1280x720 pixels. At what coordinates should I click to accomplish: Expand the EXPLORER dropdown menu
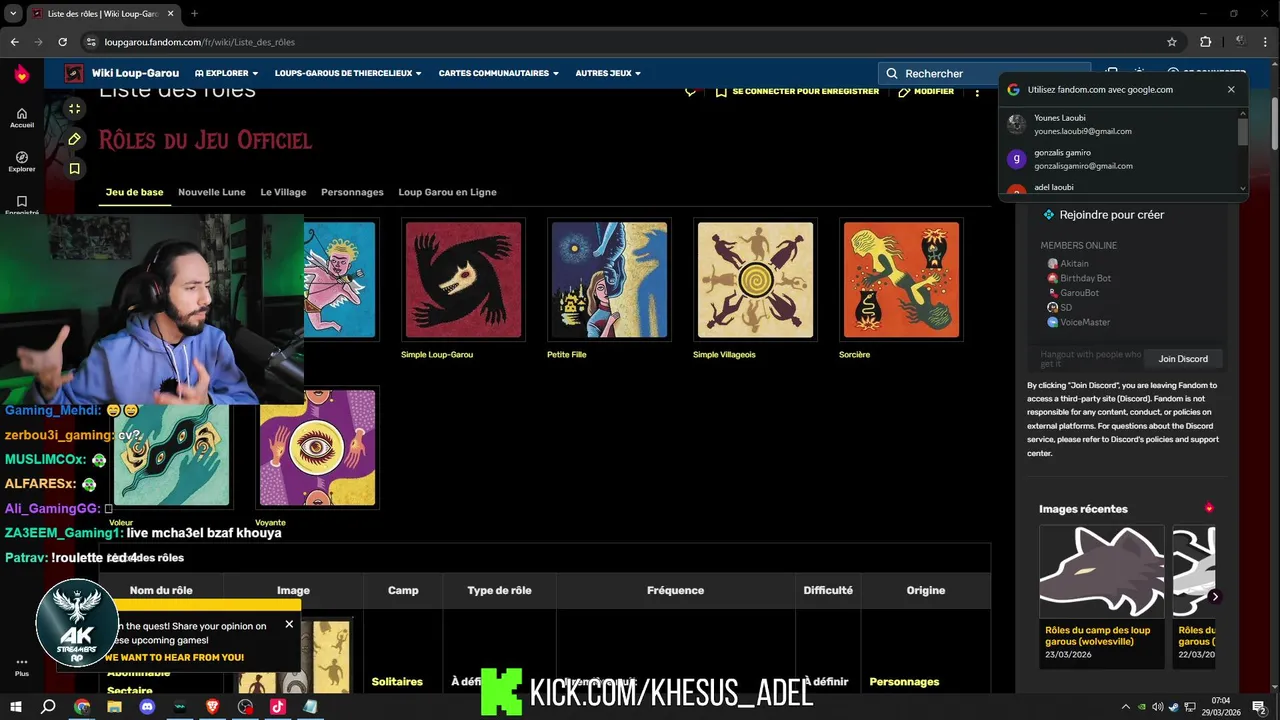coord(226,73)
